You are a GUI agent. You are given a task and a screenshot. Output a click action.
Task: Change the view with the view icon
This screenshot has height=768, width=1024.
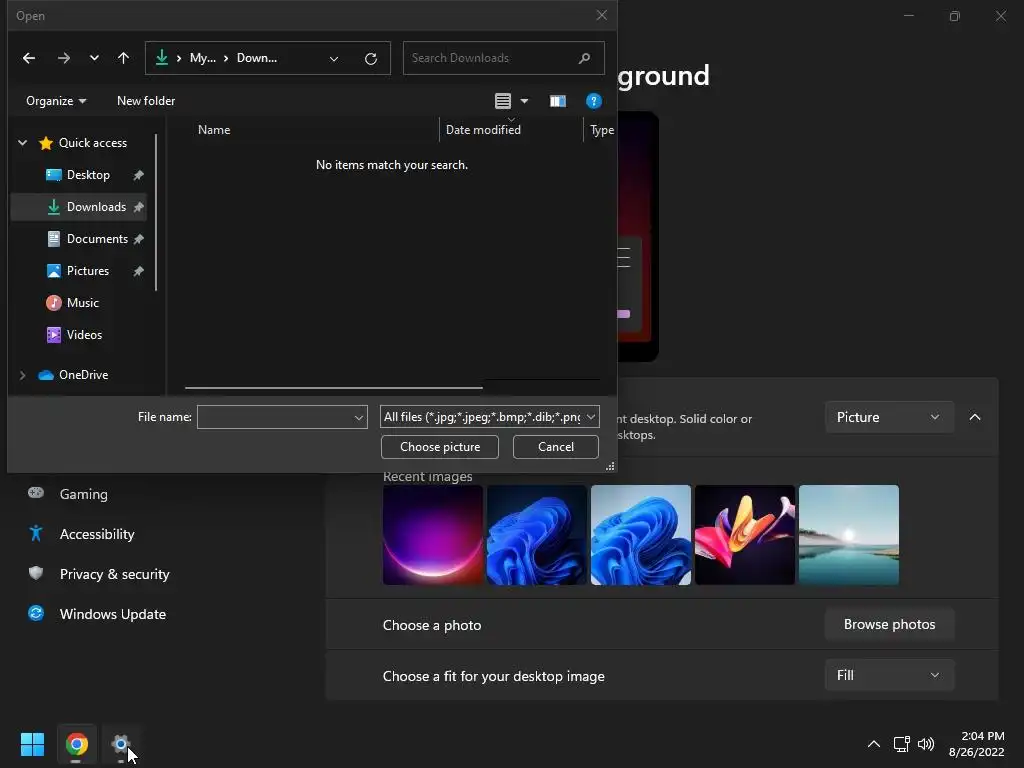pos(502,101)
